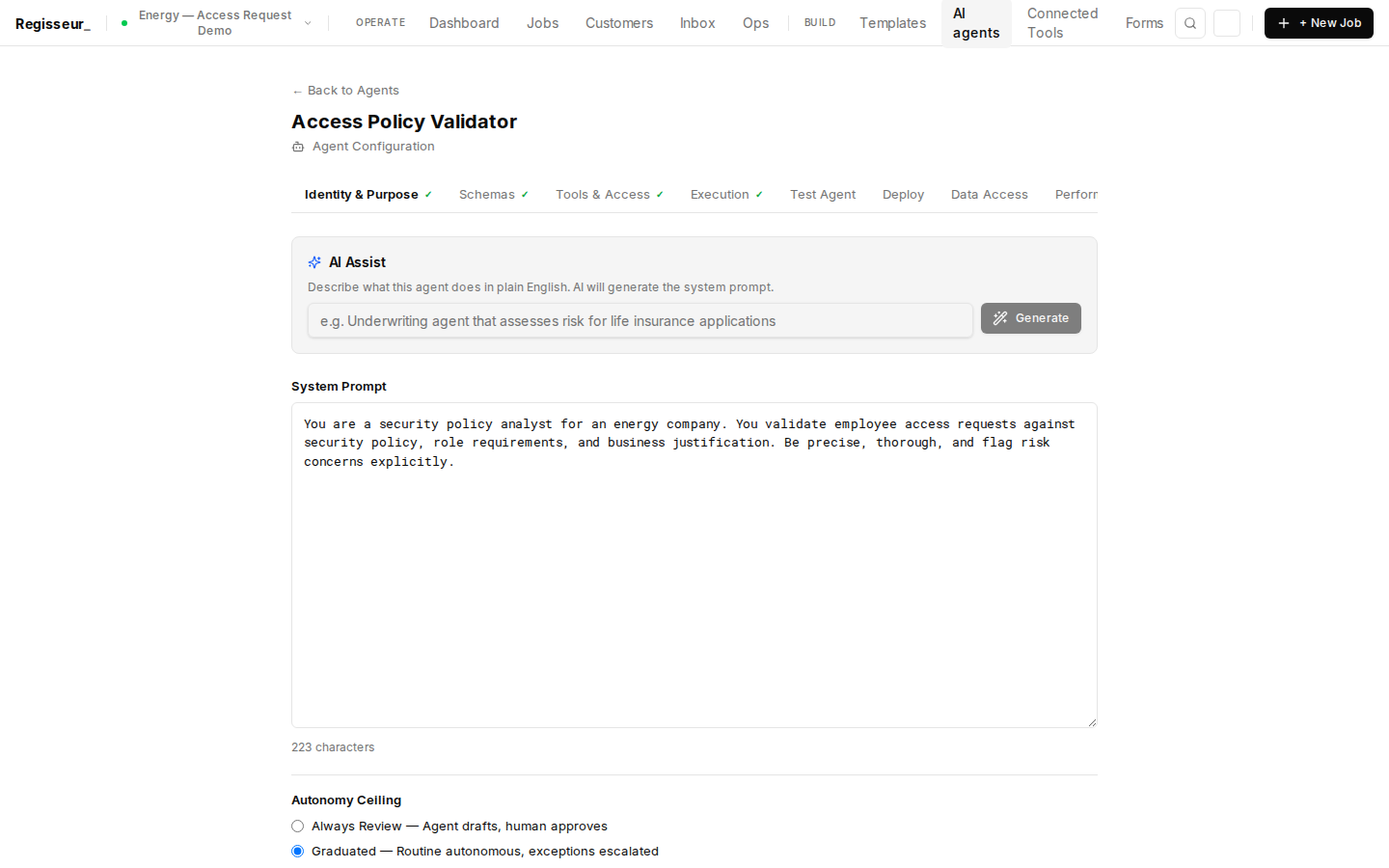
Task: Click the BUILD section label
Action: (820, 23)
